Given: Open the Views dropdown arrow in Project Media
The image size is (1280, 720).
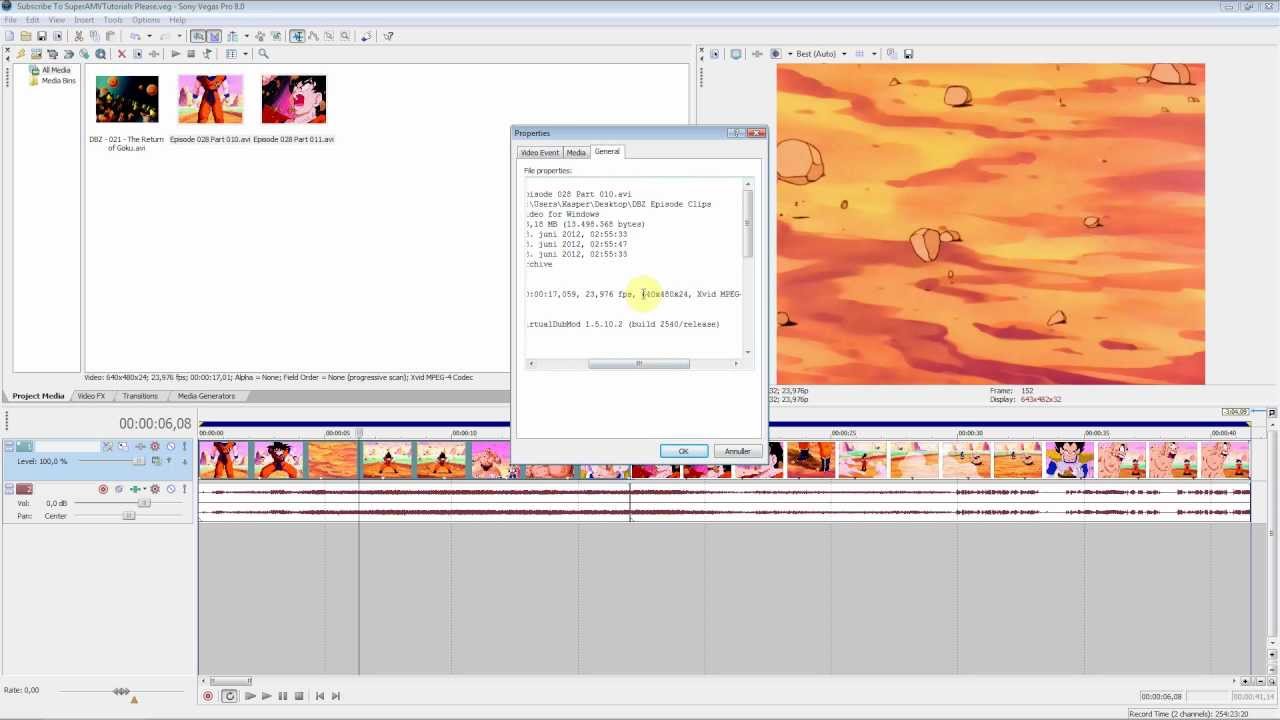Looking at the screenshot, I should 245,54.
